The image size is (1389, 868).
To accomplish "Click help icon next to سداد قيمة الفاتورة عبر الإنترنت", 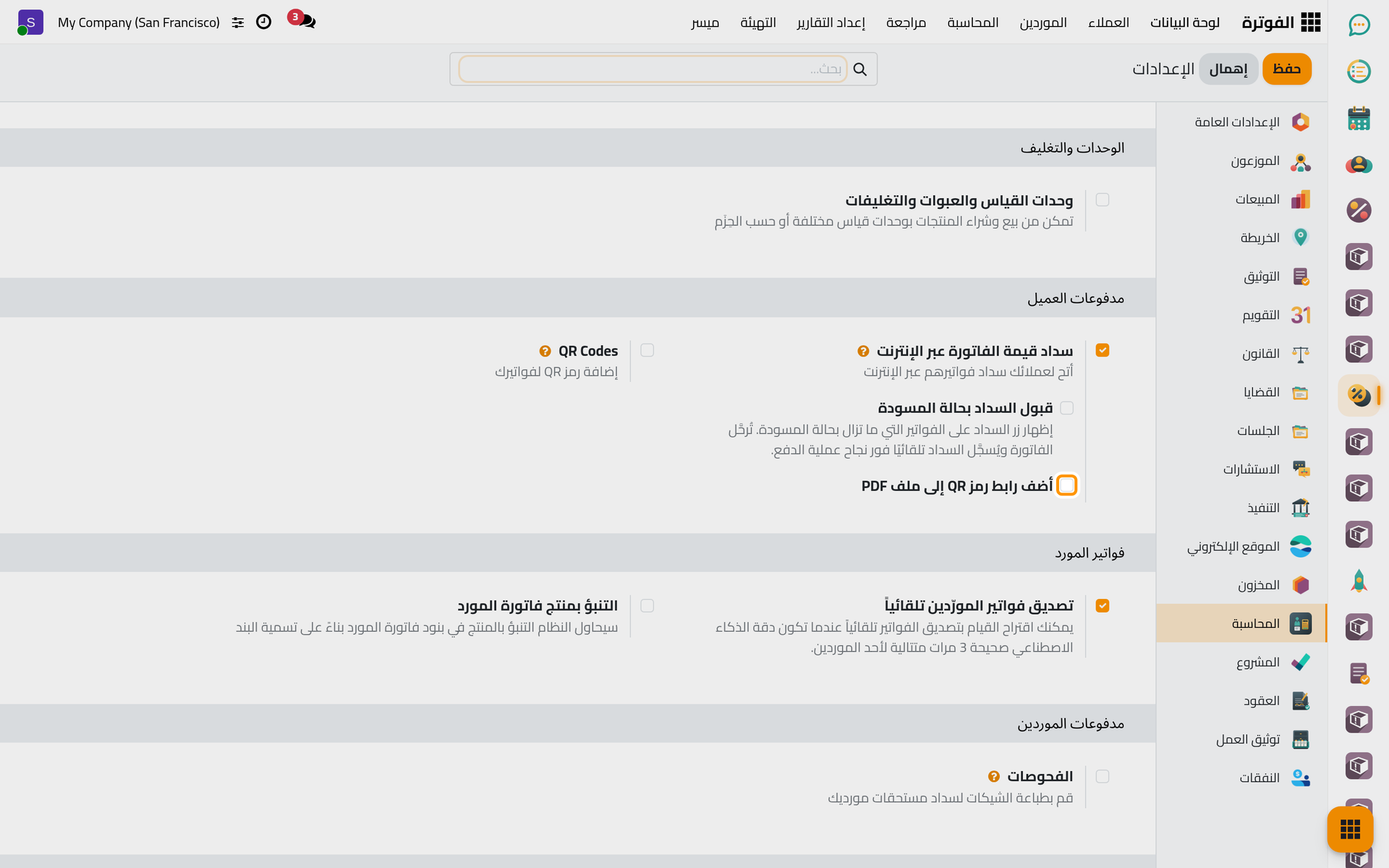I will (x=863, y=352).
